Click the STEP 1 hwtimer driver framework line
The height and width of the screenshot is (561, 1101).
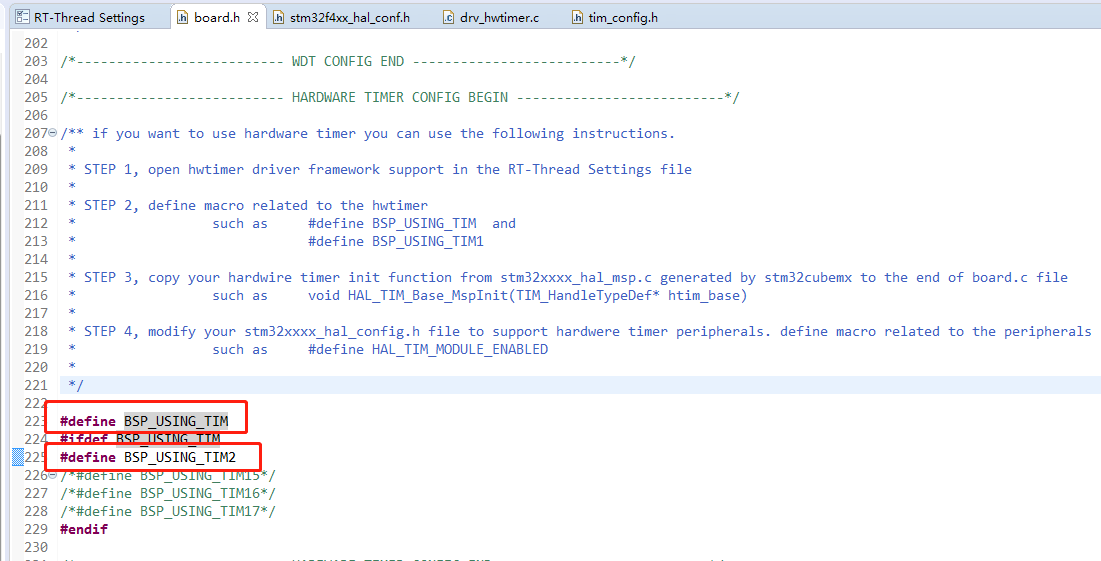[380, 169]
